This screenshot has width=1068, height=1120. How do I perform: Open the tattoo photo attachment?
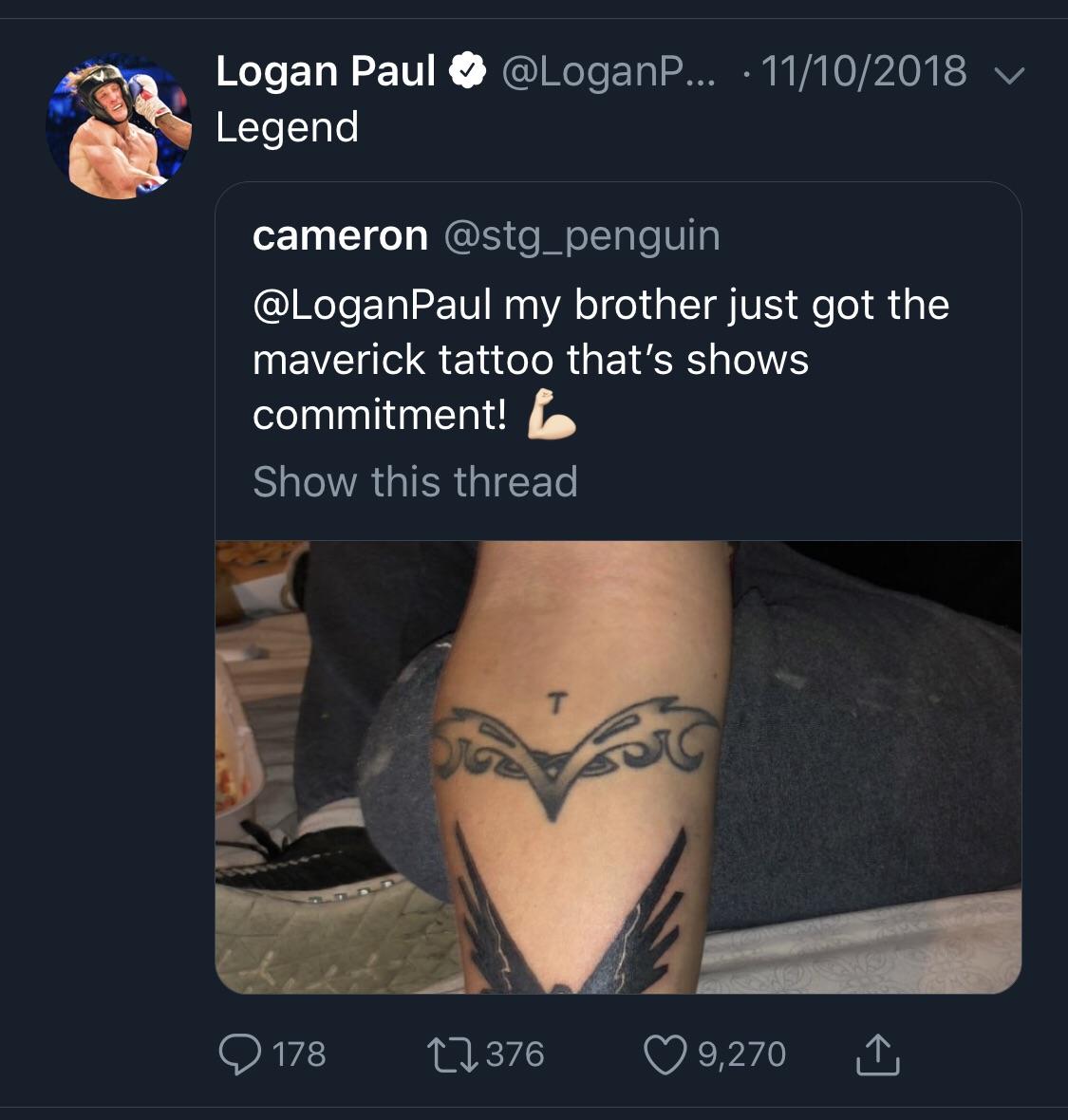[622, 764]
